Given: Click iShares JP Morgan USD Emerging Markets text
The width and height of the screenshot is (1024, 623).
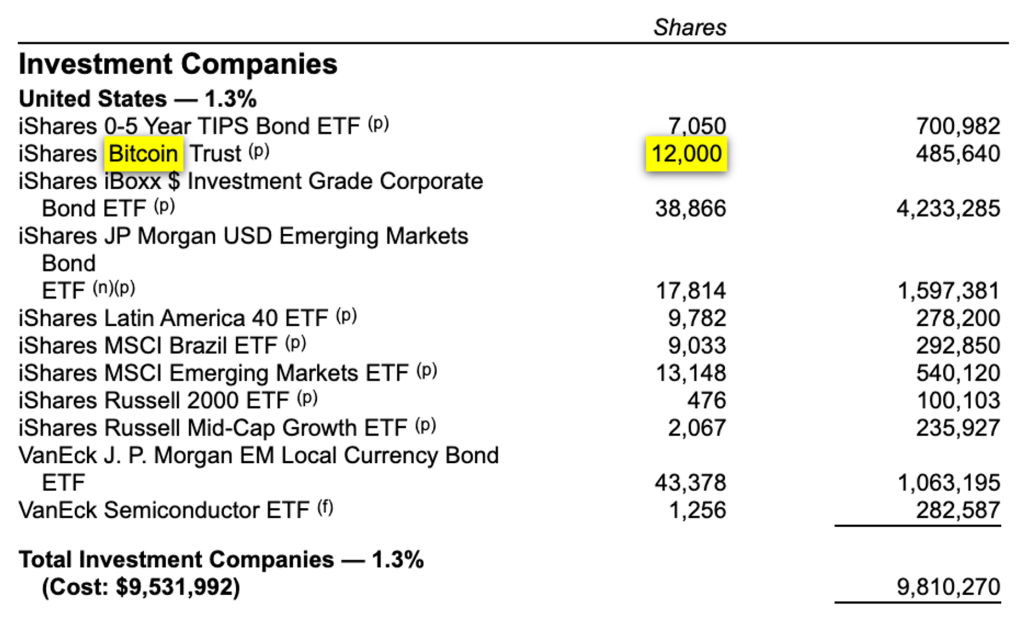Looking at the screenshot, I should tap(244, 237).
